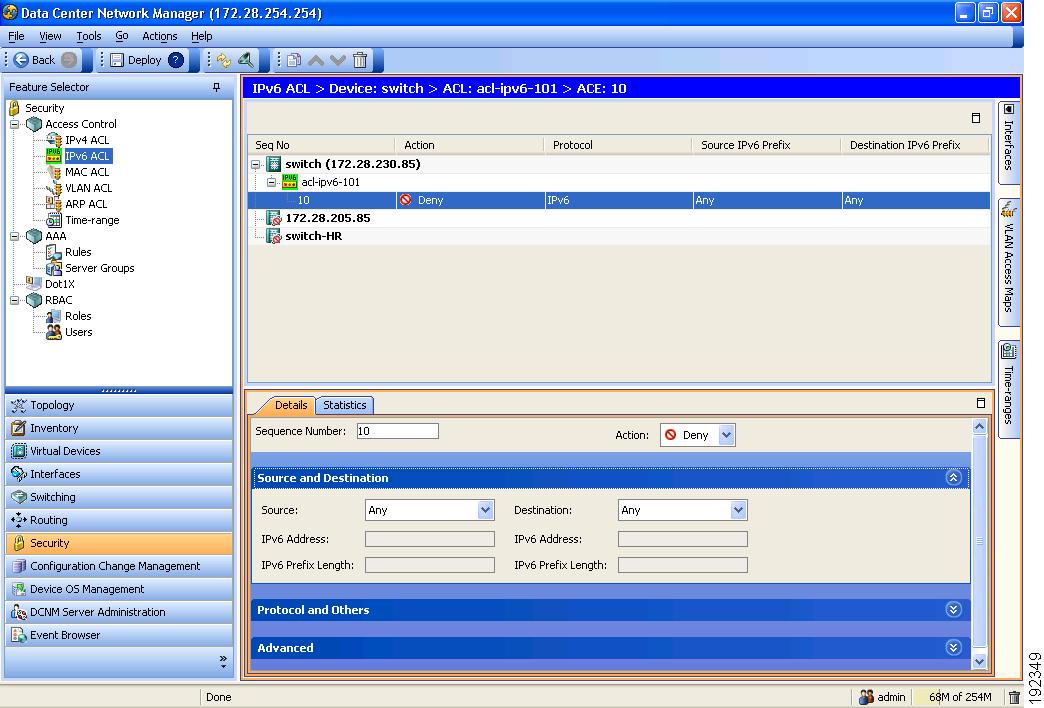Change the Destination dropdown value
This screenshot has width=1044, height=708.
click(x=682, y=510)
